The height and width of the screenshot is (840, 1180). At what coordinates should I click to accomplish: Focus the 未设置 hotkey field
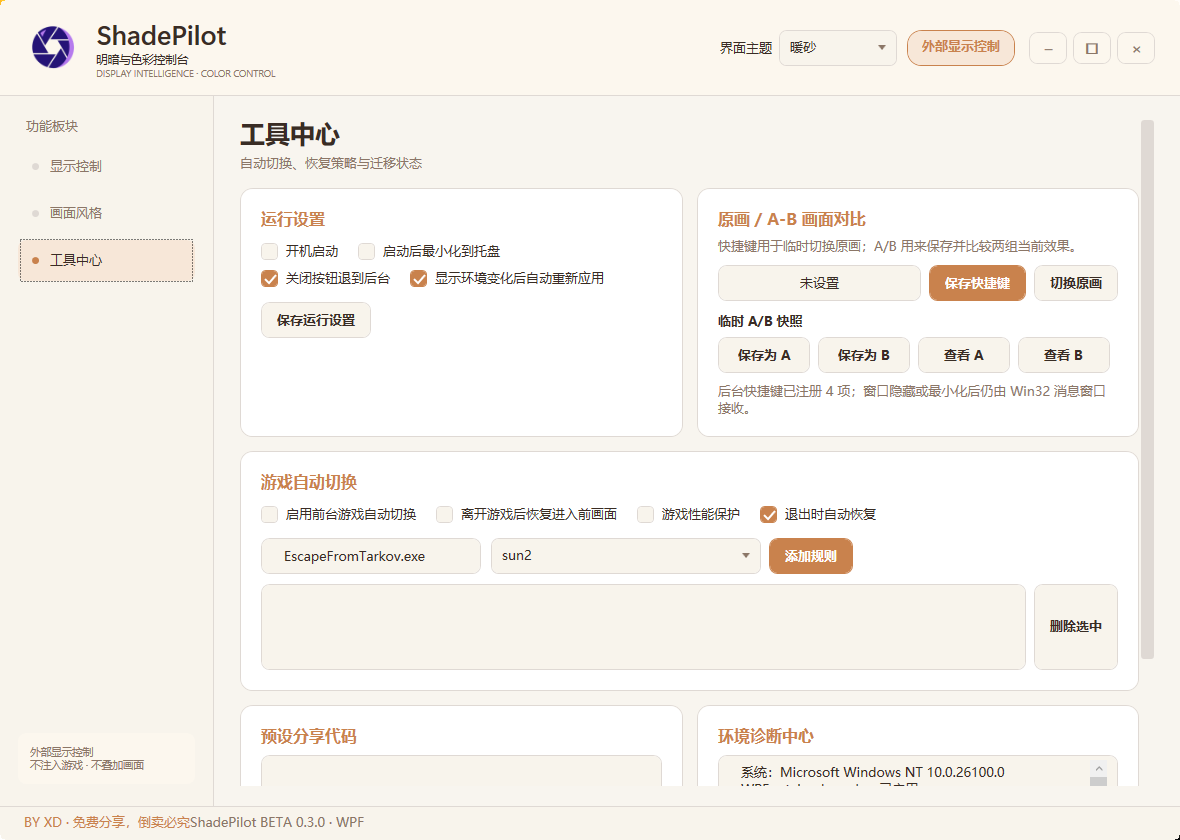819,283
